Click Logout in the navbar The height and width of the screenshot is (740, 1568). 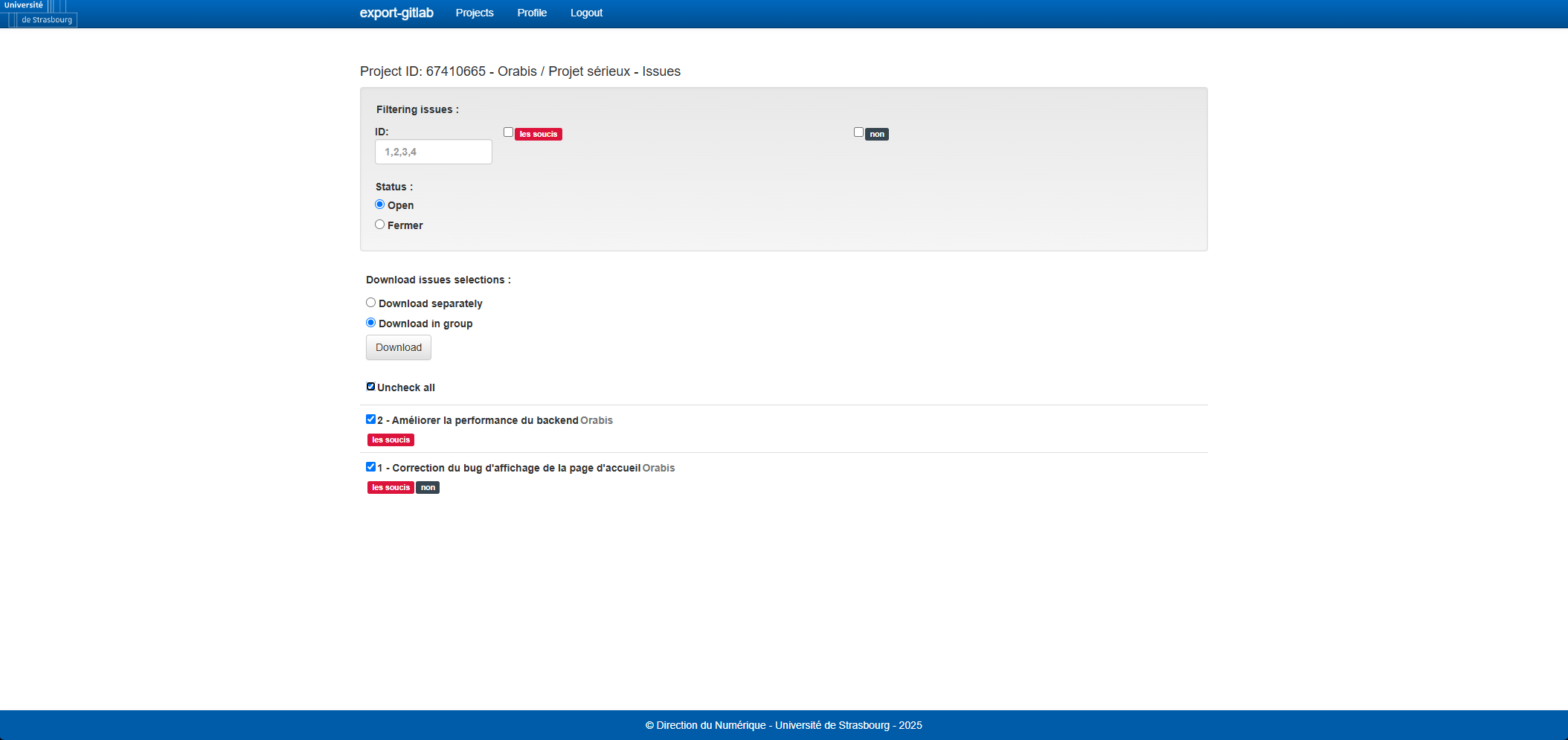tap(586, 13)
